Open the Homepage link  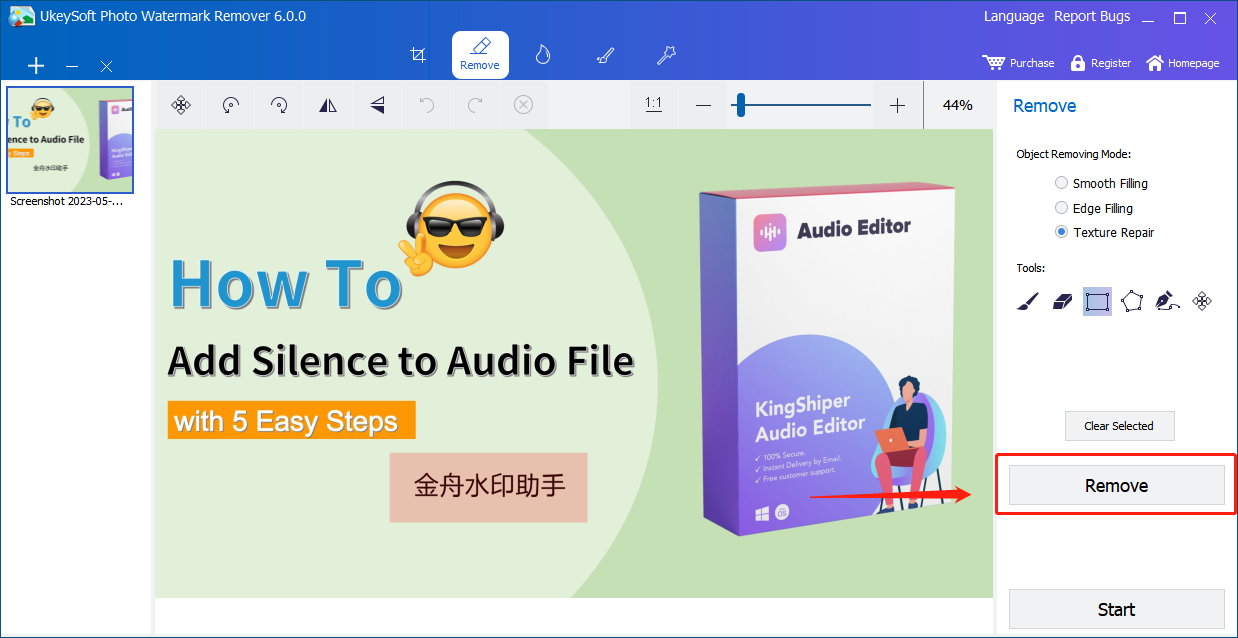[1183, 63]
